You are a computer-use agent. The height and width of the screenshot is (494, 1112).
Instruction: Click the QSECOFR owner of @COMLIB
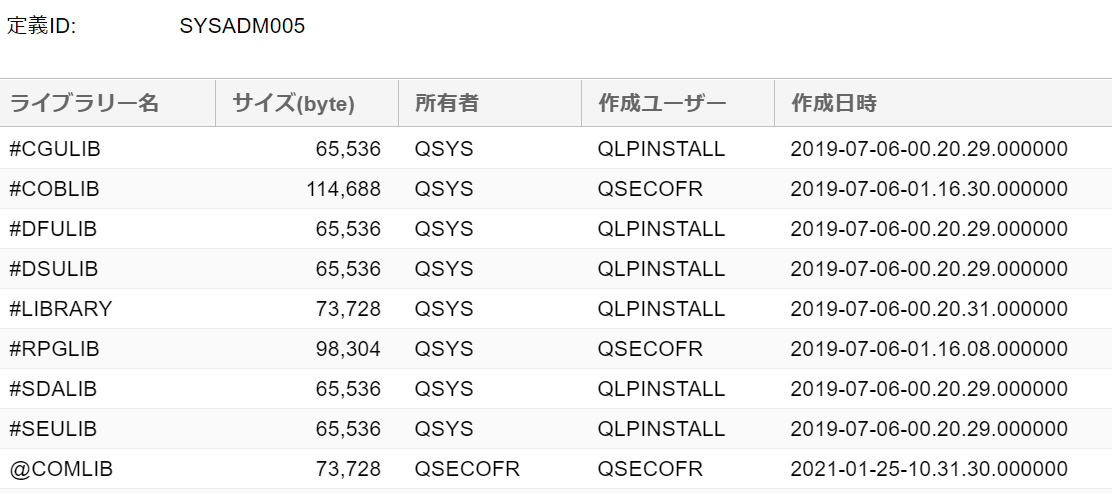pos(467,469)
